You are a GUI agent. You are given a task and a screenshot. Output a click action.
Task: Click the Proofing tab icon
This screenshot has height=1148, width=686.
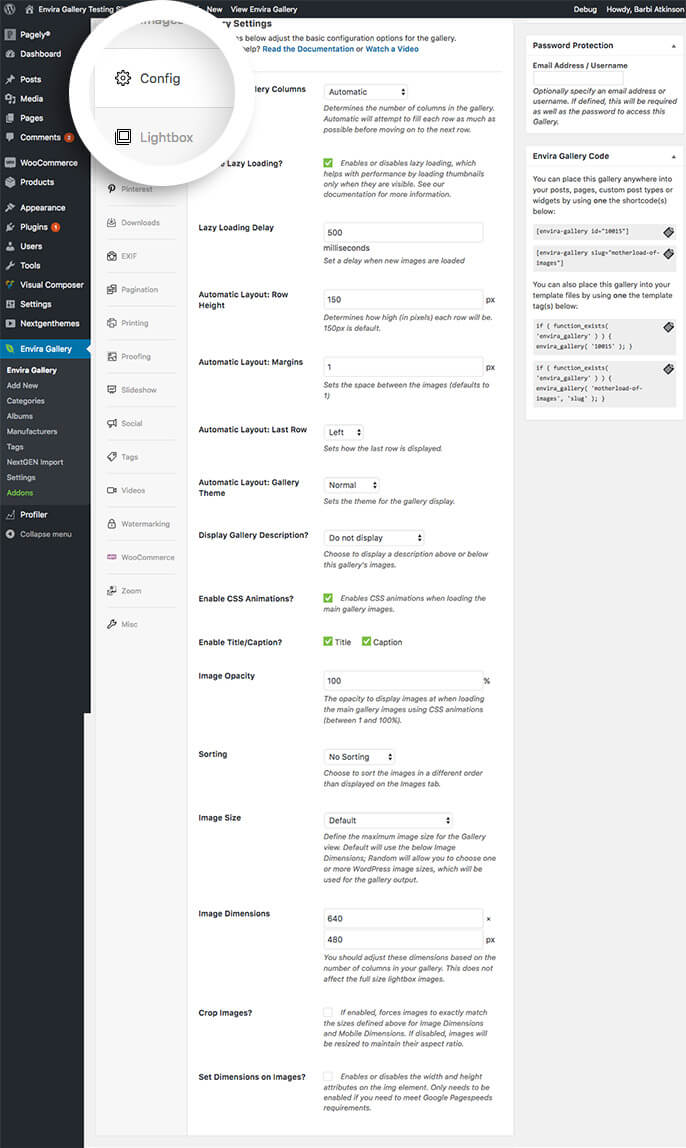tap(112, 357)
